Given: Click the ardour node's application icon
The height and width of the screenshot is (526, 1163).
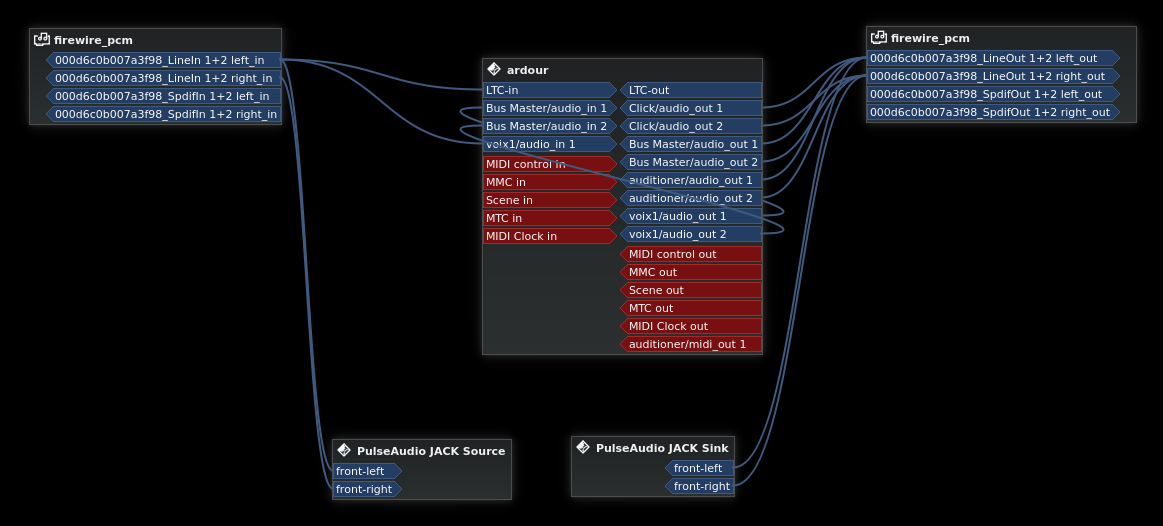Looking at the screenshot, I should click(x=494, y=69).
